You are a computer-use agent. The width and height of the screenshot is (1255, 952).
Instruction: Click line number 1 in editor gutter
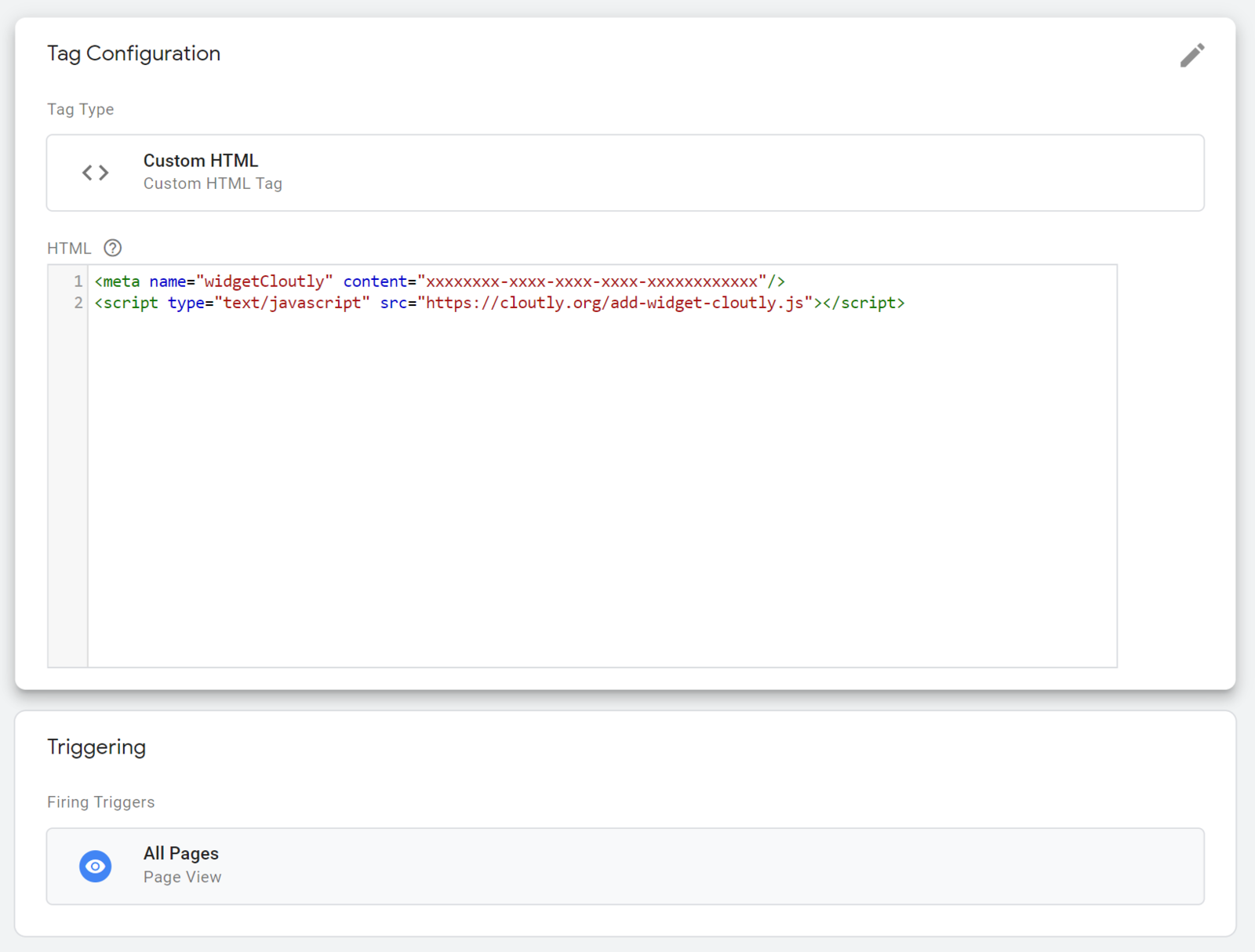click(x=78, y=282)
